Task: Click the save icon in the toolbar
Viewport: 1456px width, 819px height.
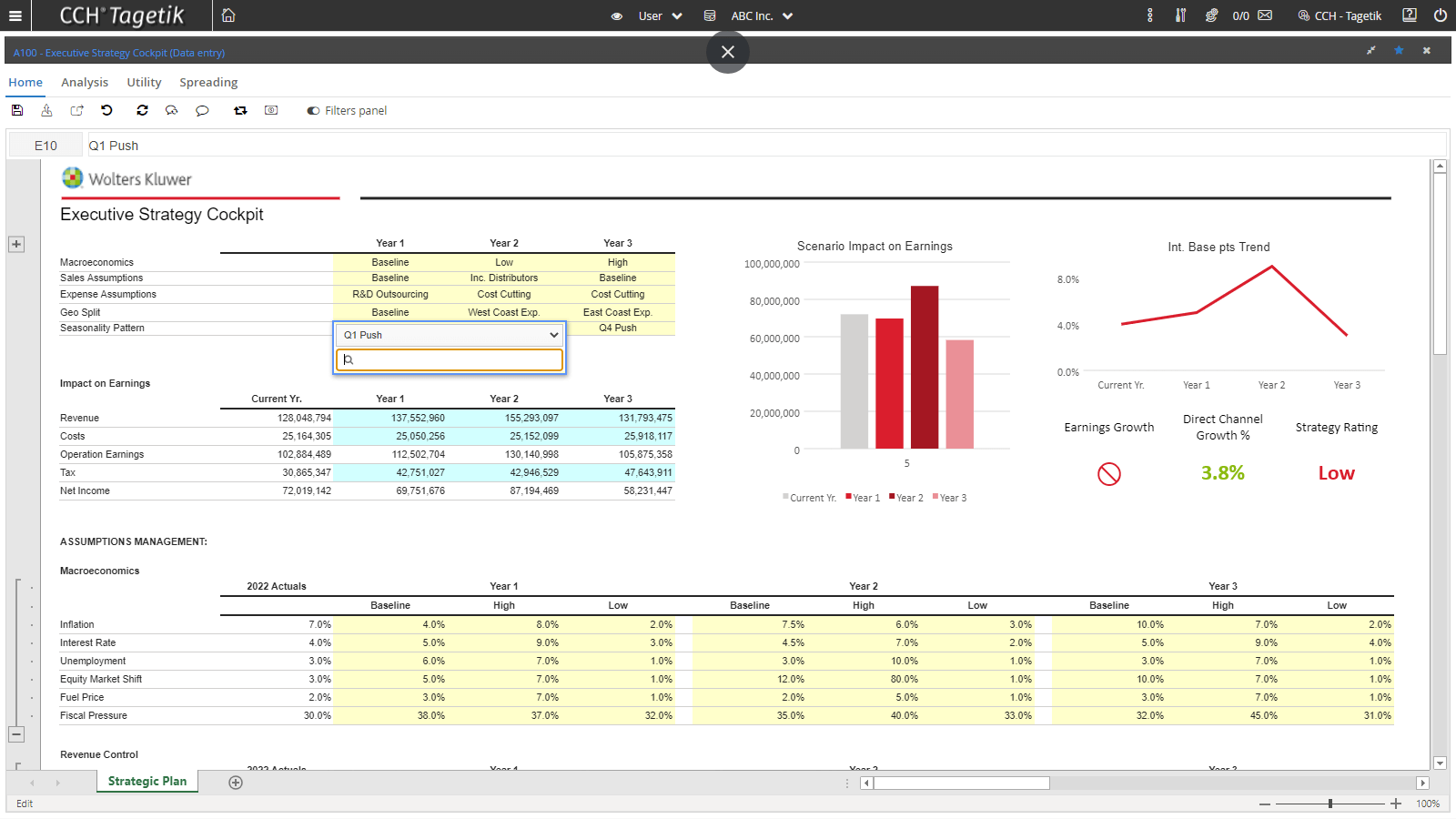Action: point(17,110)
